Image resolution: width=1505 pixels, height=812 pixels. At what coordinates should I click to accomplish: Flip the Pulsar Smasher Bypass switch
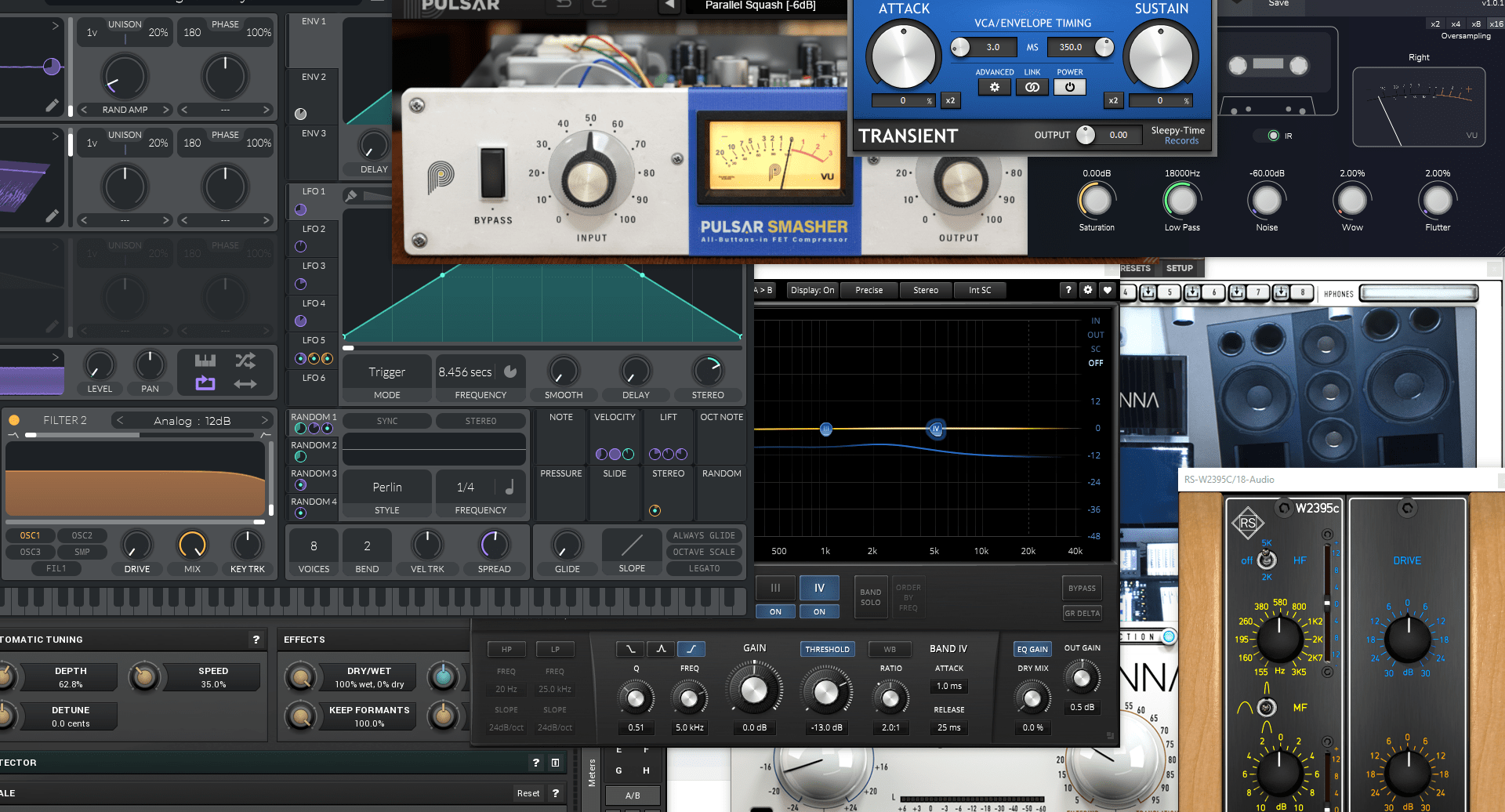pos(493,172)
